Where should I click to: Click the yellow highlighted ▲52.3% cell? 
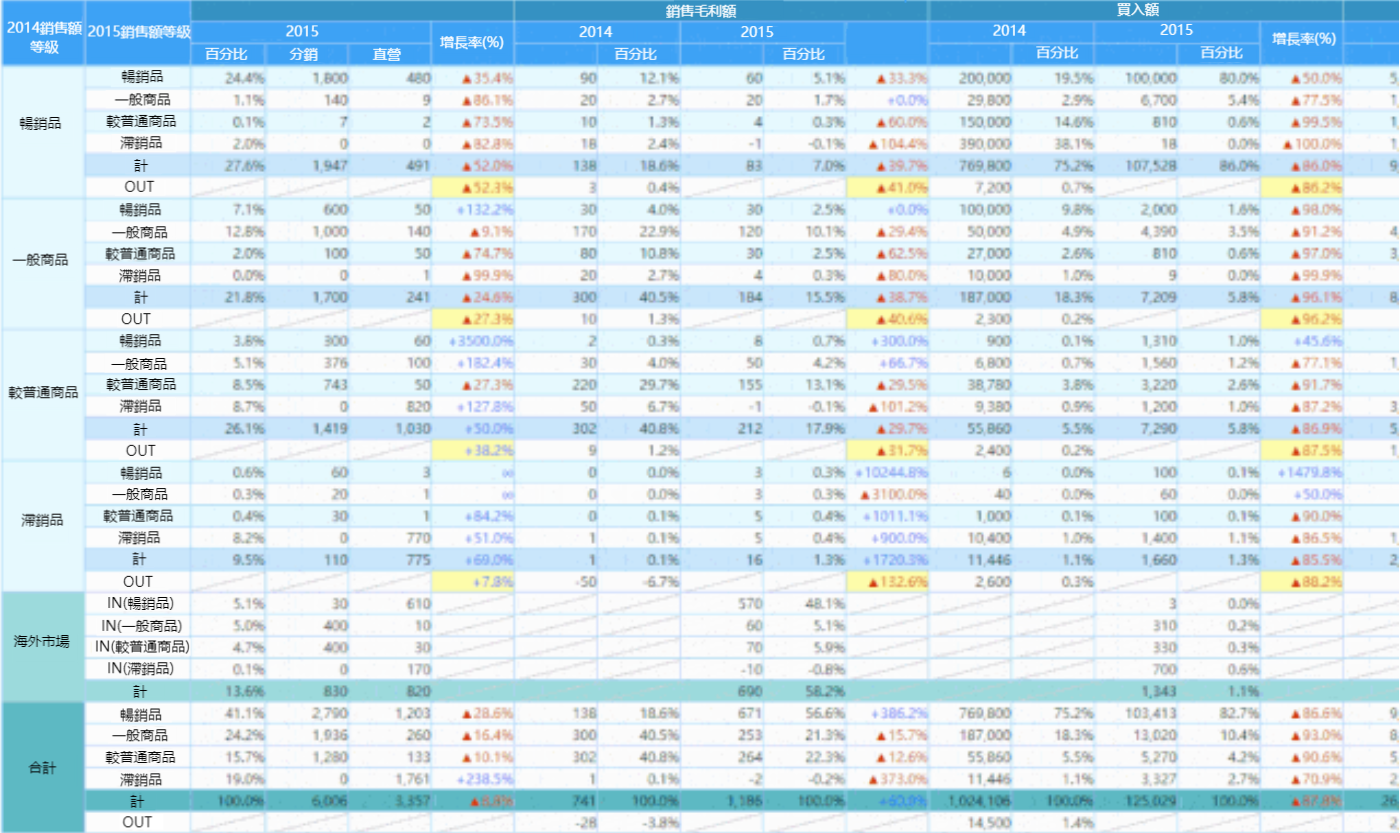pyautogui.click(x=473, y=187)
